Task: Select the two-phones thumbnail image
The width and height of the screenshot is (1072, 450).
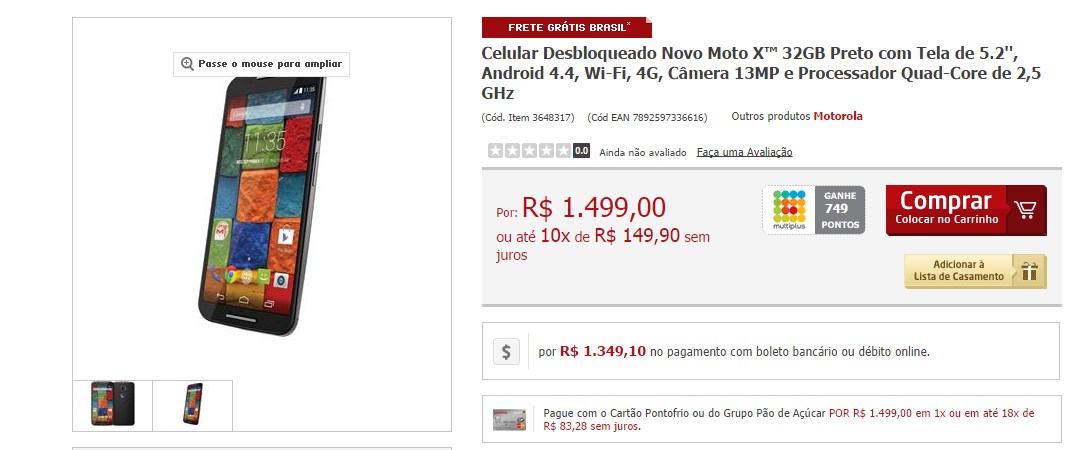Action: pos(113,403)
